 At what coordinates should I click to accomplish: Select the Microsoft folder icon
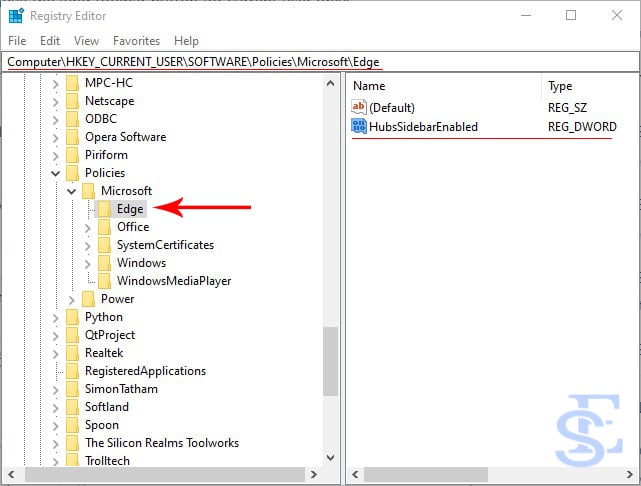coord(88,191)
